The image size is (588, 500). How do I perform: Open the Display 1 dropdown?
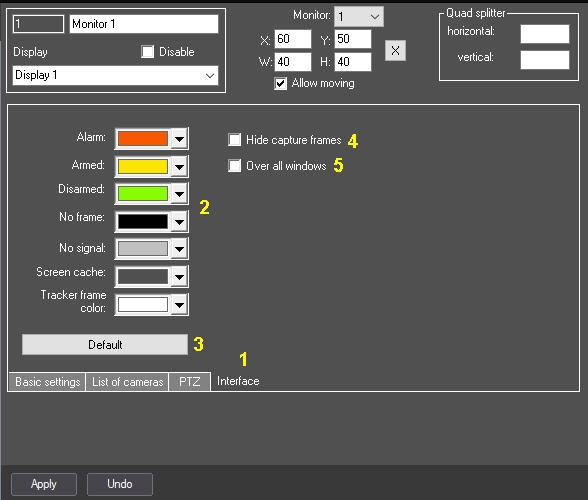coord(116,75)
